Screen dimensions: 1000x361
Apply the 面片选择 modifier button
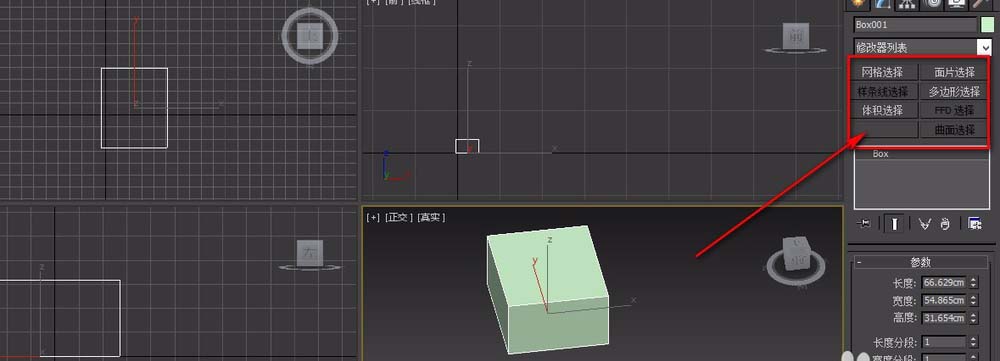[955, 72]
